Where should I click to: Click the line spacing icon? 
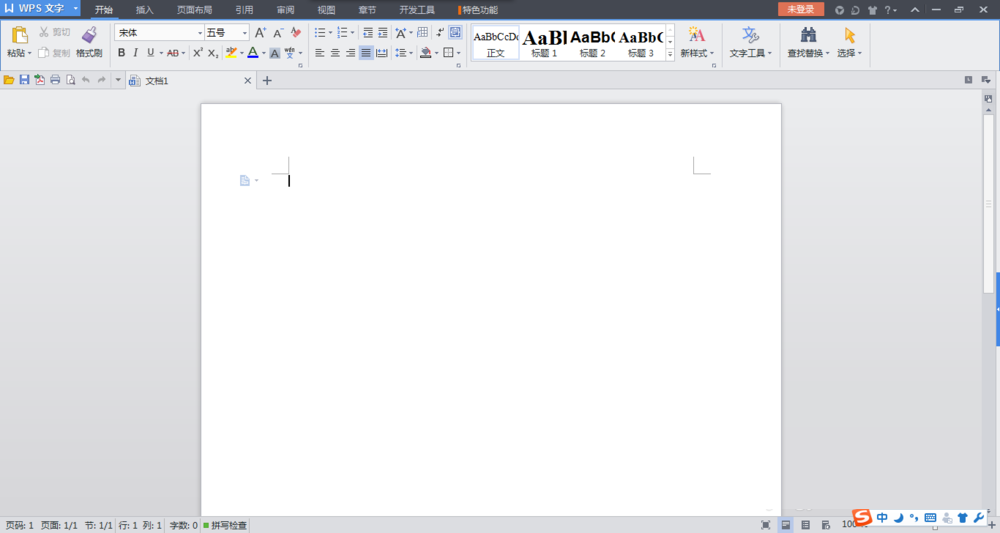coord(401,53)
